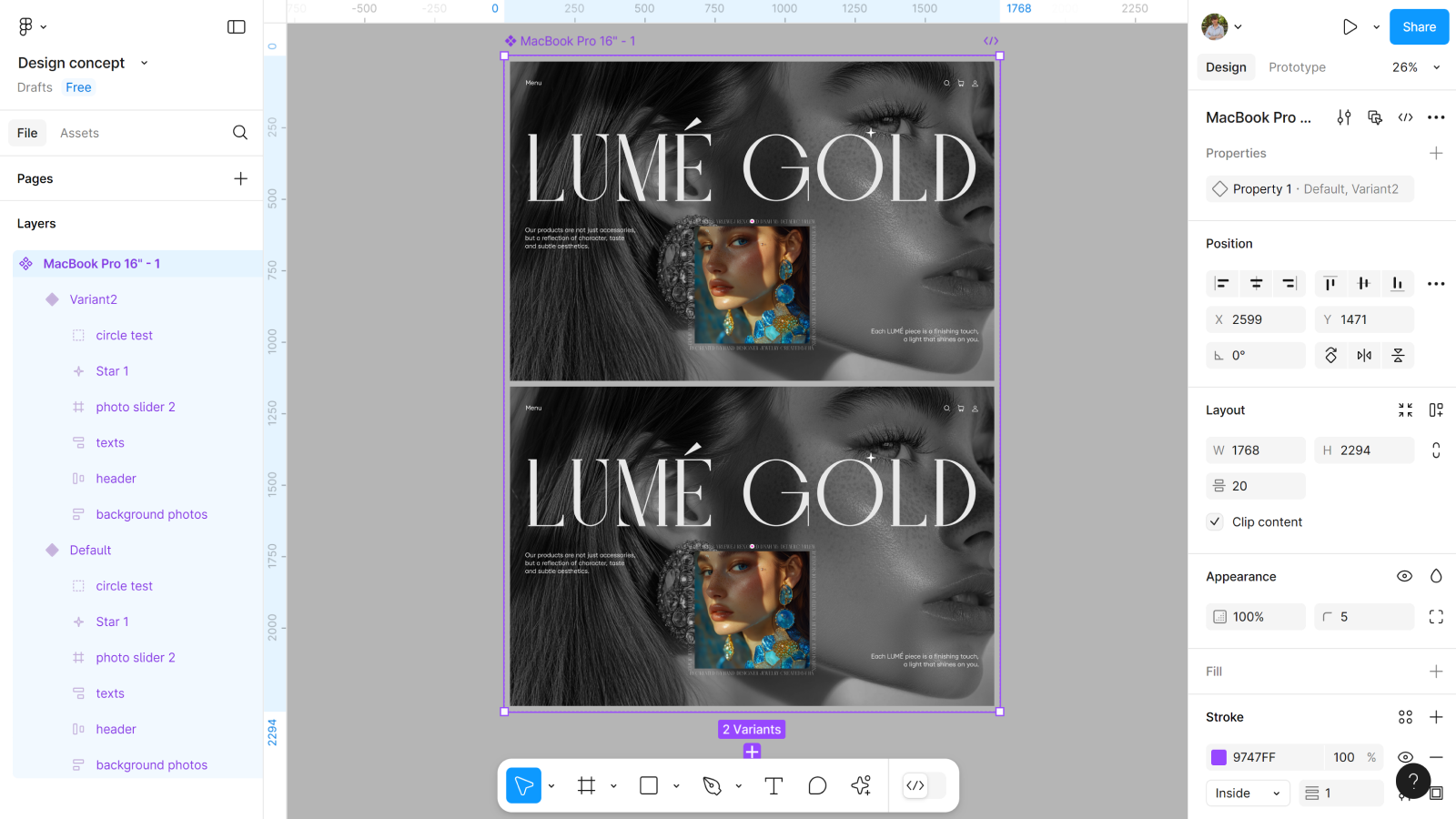This screenshot has width=1456, height=819.
Task: Switch to the Prototype tab
Action: coord(1297,67)
